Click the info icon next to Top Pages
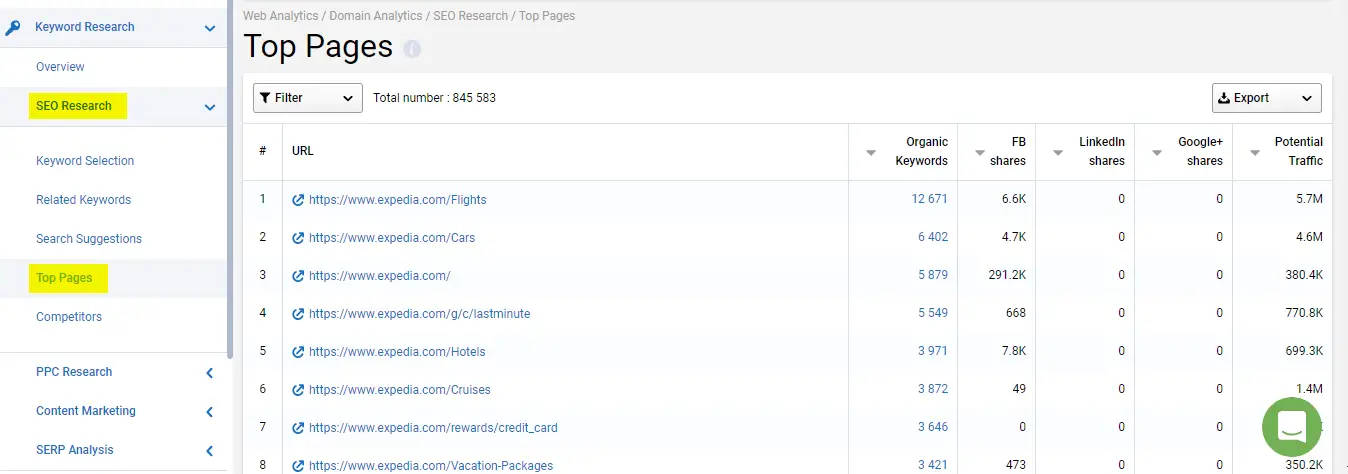This screenshot has height=474, width=1348. (x=412, y=48)
